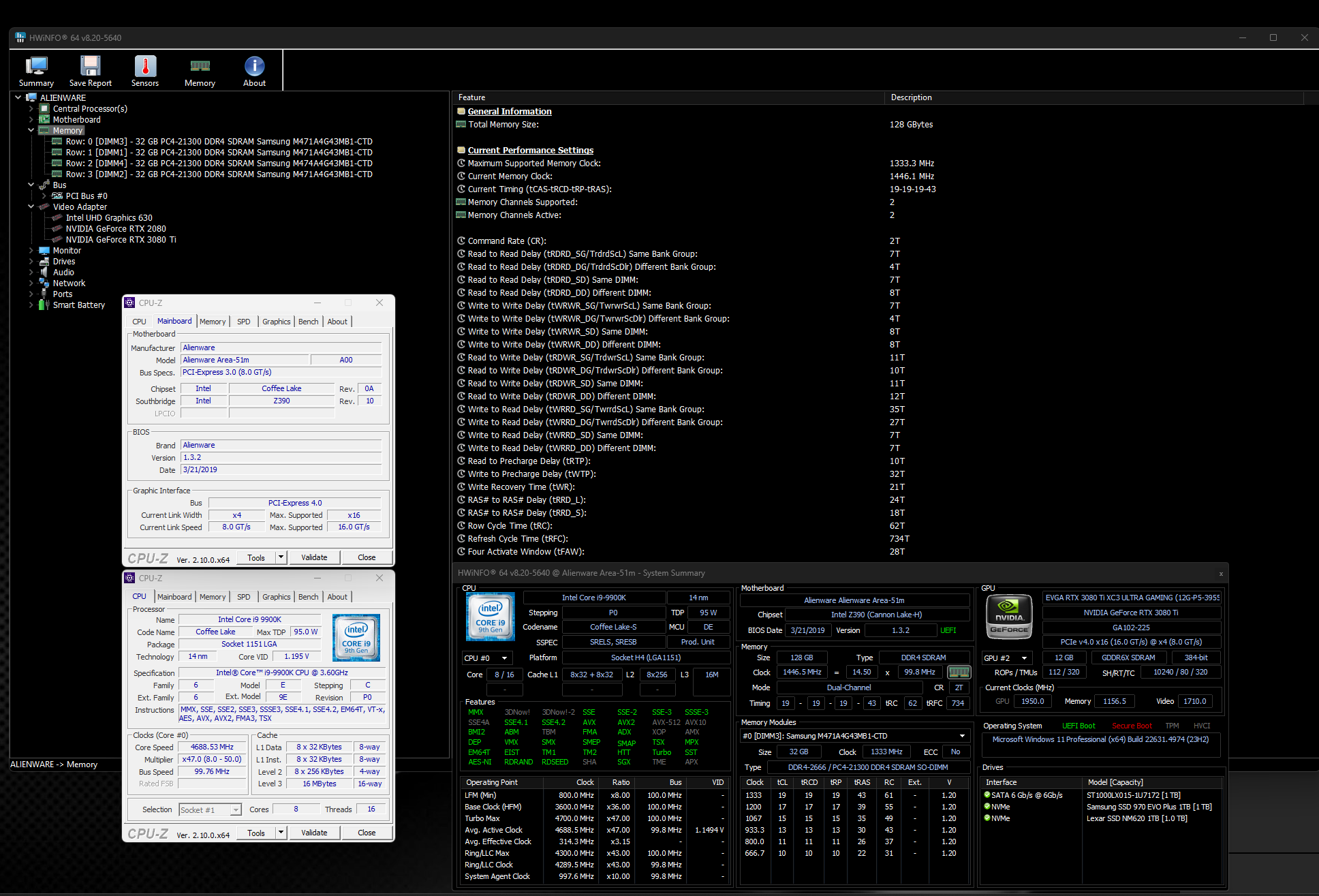Collapse the Video Adapter tree node
This screenshot has width=1319, height=896.
31,206
